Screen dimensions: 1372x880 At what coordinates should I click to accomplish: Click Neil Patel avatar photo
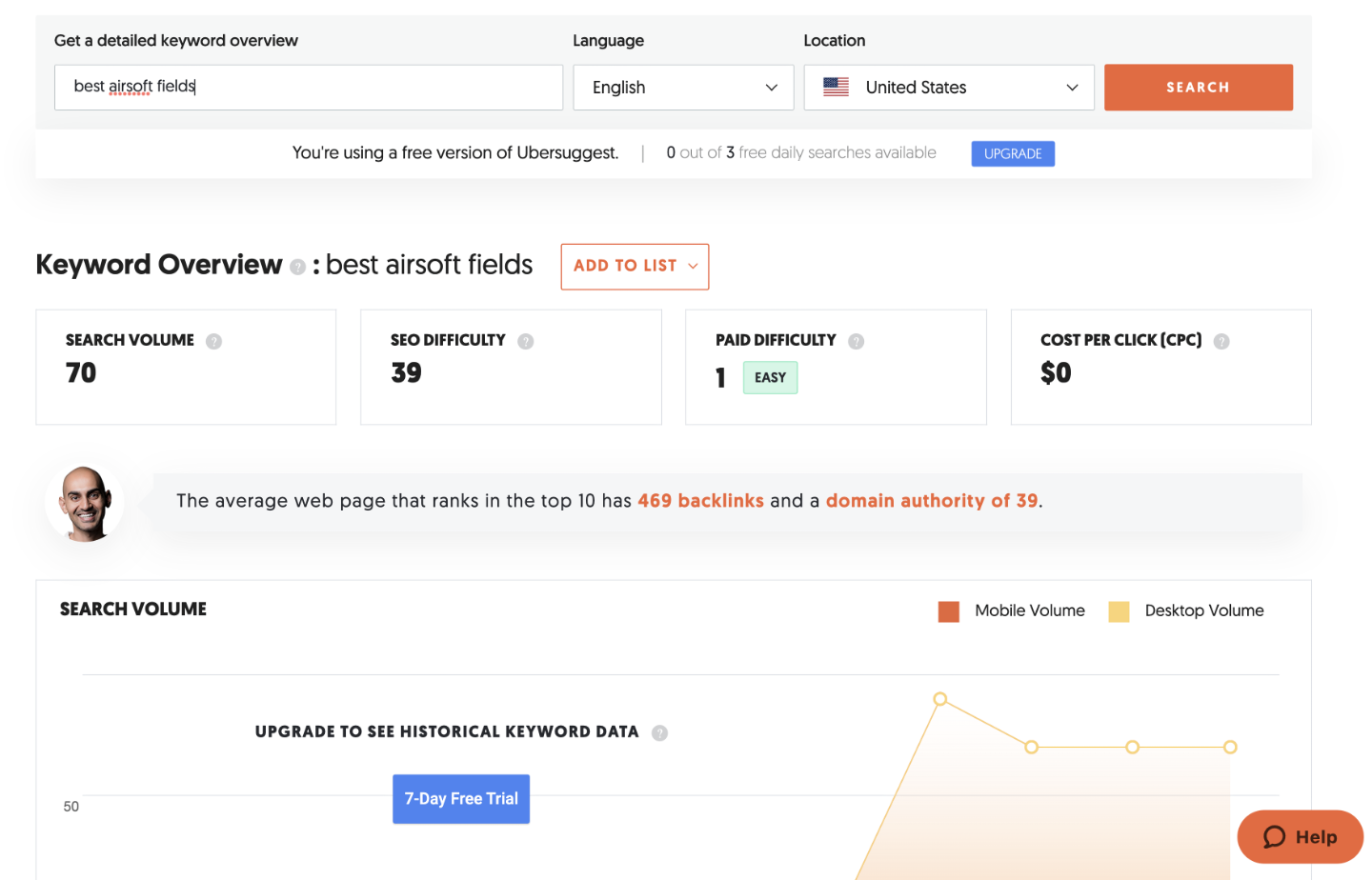pyautogui.click(x=85, y=503)
